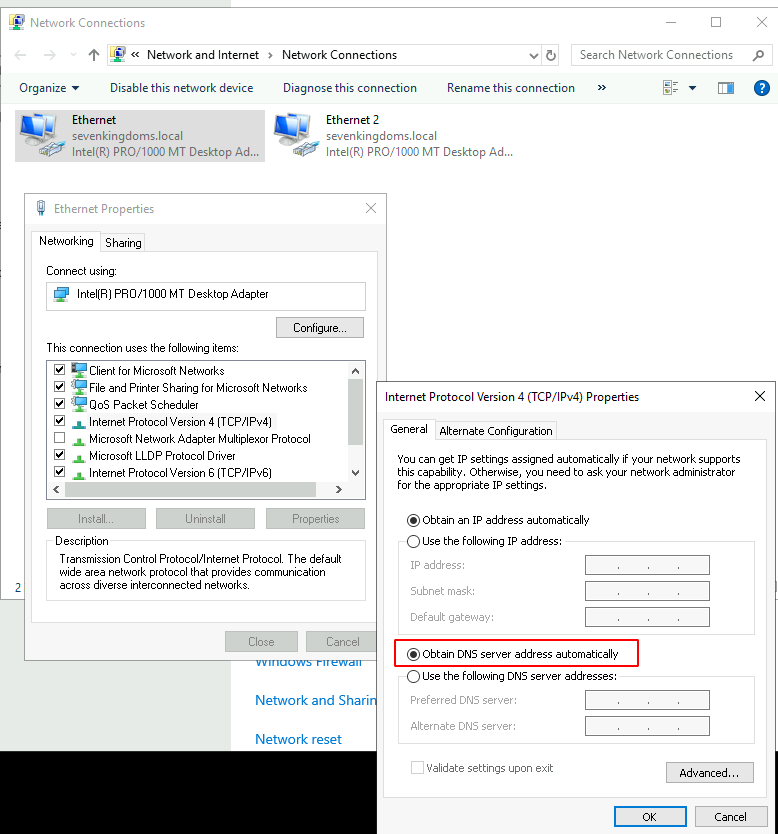Click the Ethernet Properties title icon
This screenshot has width=778, height=834.
(x=41, y=208)
